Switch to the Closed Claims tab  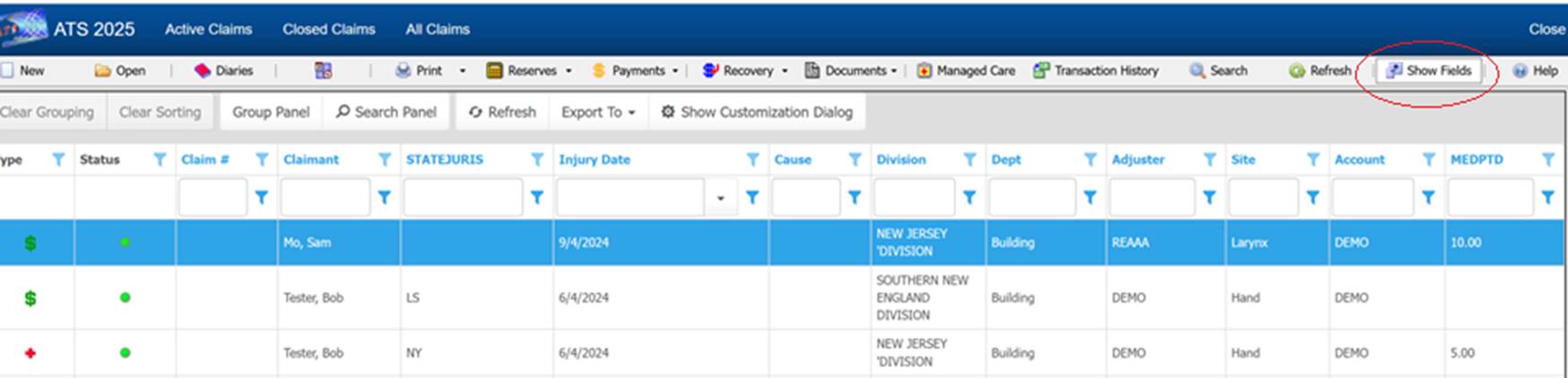click(x=329, y=30)
